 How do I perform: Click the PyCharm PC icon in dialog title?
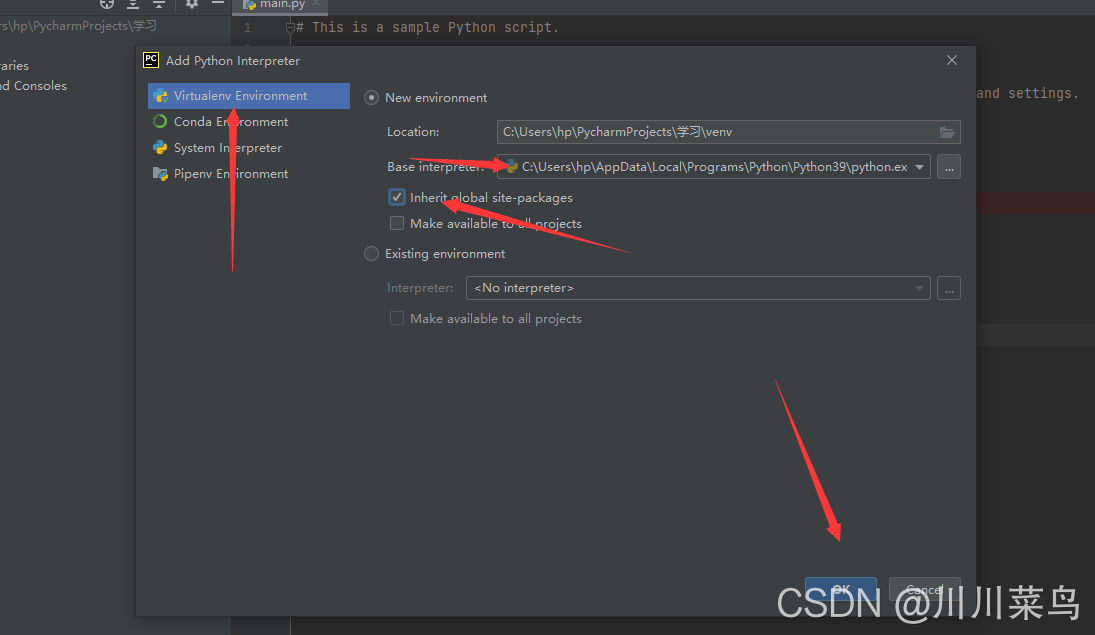click(151, 60)
